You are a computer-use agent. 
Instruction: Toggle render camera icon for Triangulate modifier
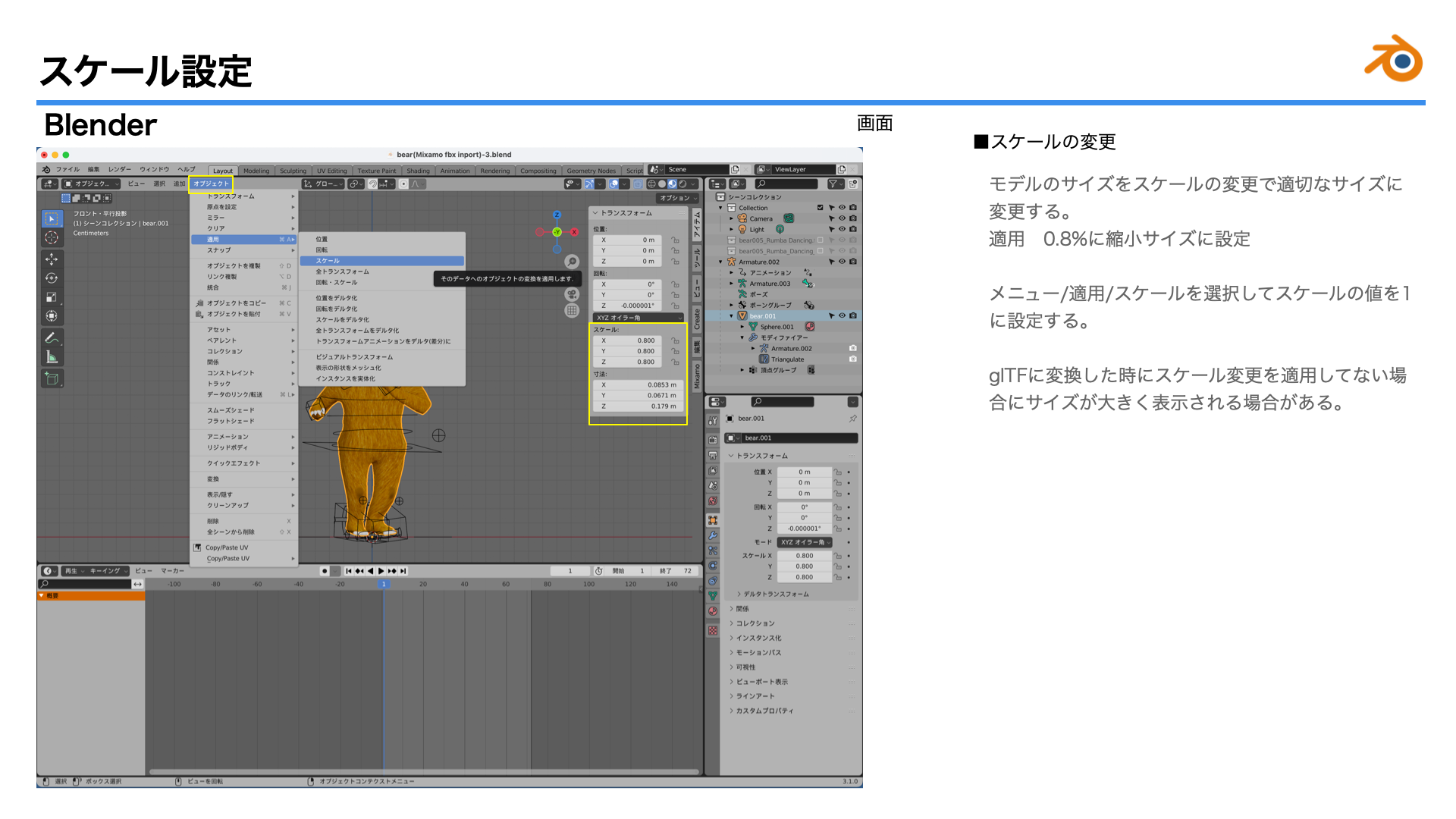coord(853,359)
